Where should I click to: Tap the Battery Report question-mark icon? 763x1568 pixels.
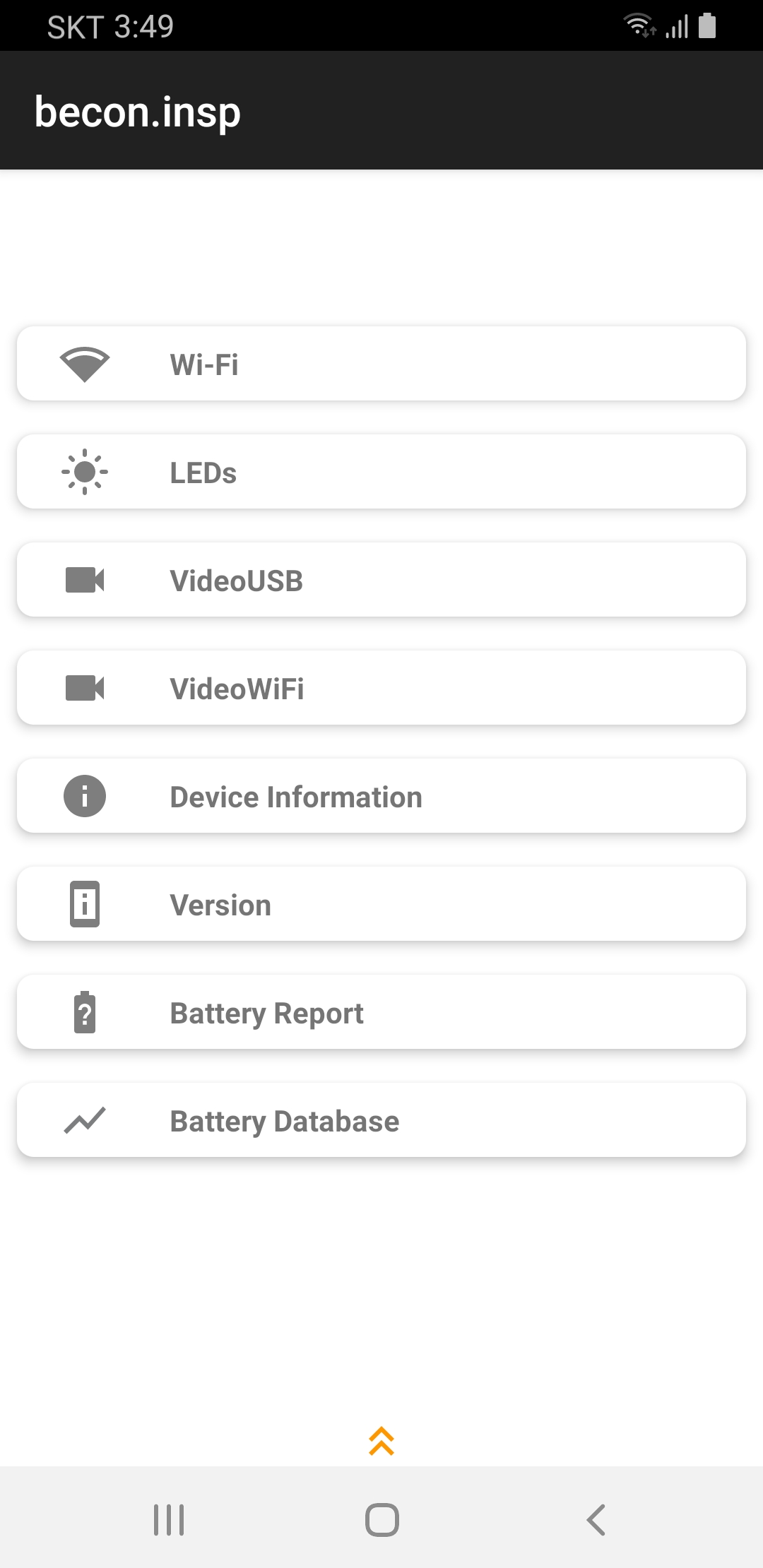pos(85,1012)
